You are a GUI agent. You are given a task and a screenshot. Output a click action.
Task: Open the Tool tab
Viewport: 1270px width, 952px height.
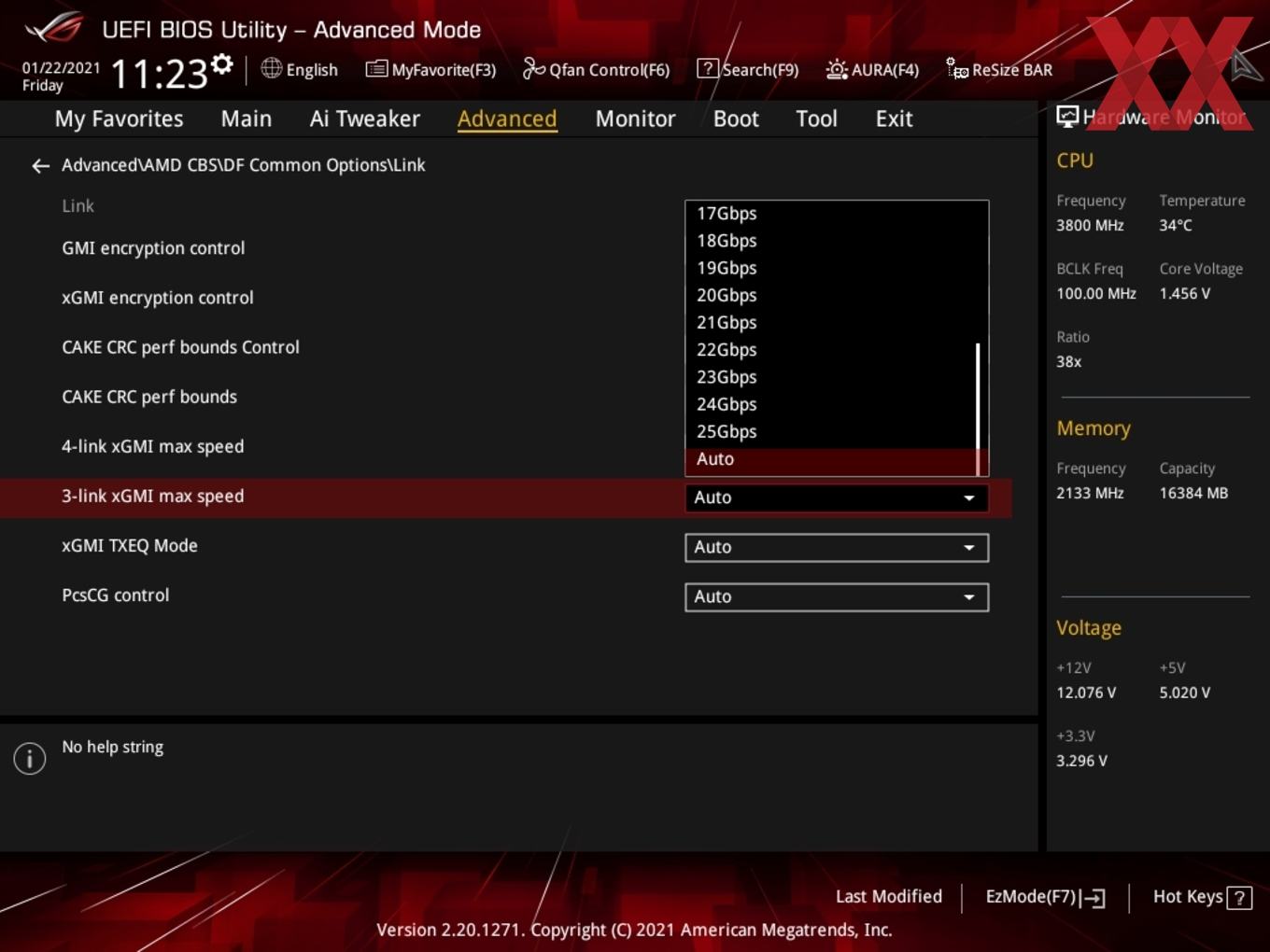pos(816,119)
